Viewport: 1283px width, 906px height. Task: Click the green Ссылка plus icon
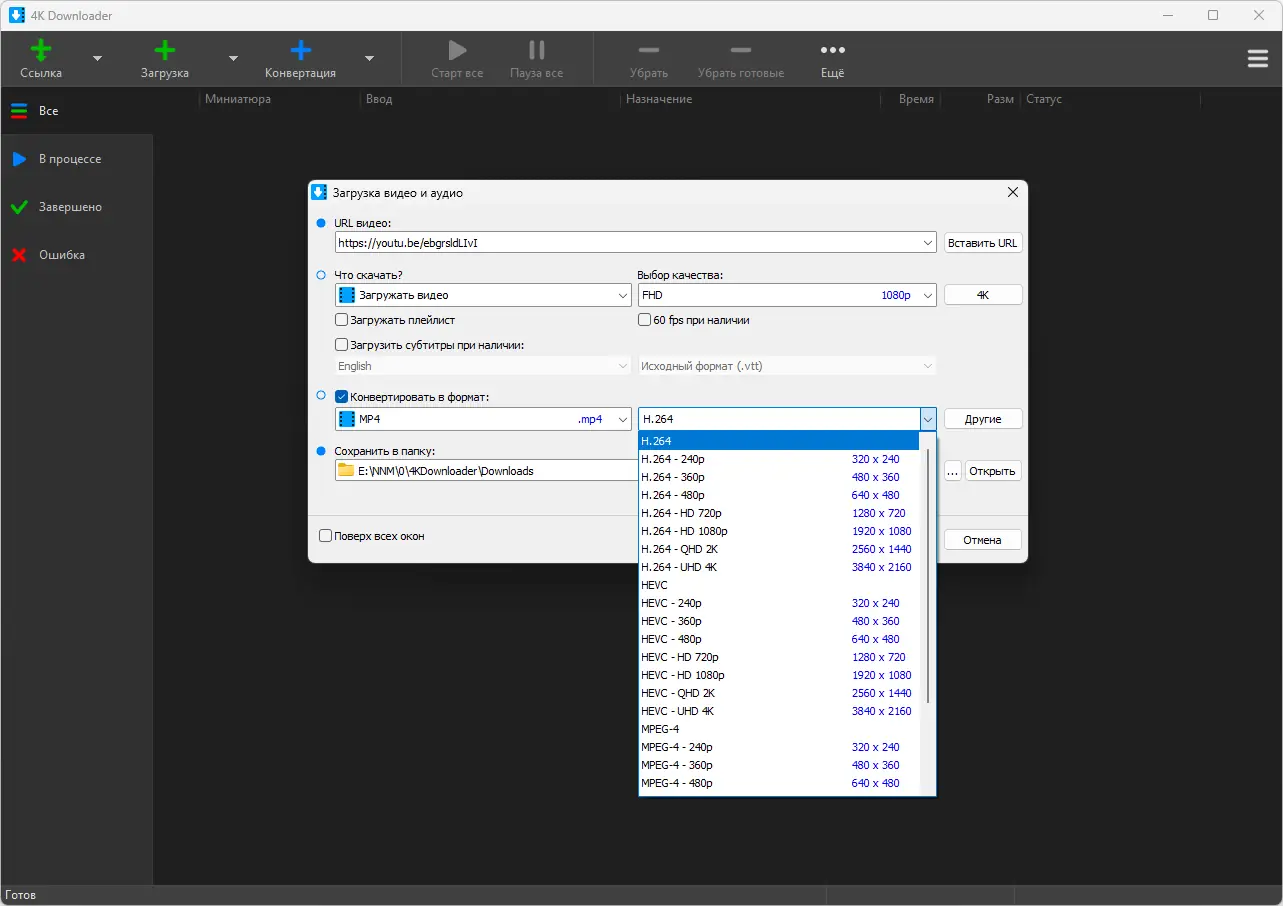[41, 51]
